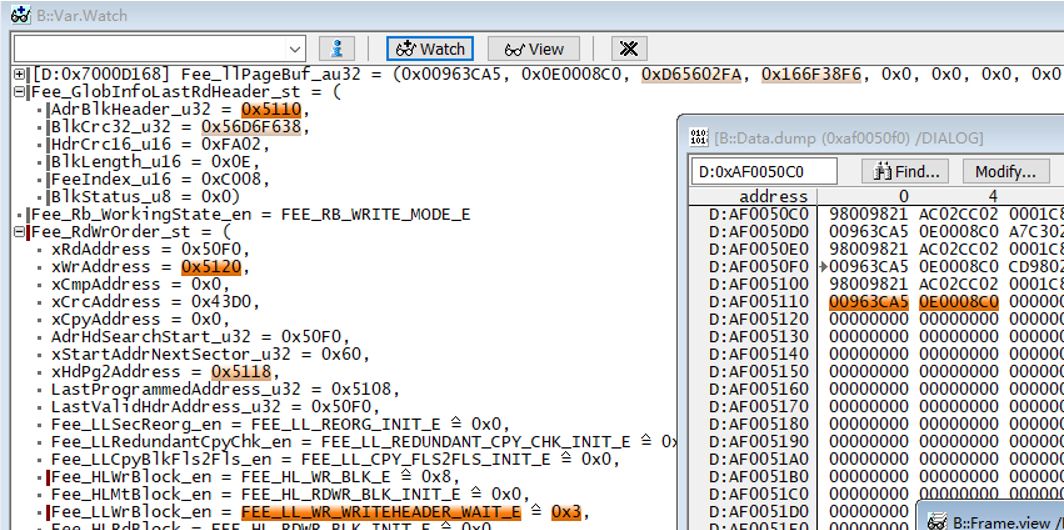Click the View button with glasses icon
This screenshot has height=530, width=1064.
pos(534,49)
